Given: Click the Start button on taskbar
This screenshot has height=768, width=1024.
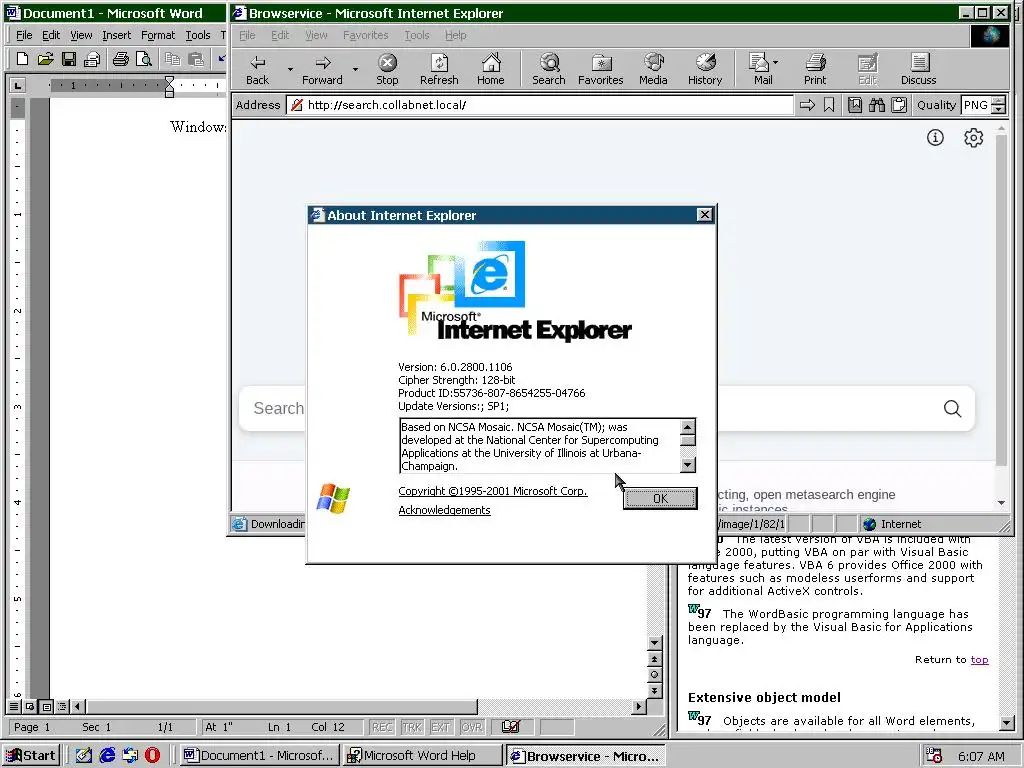Looking at the screenshot, I should pos(31,756).
